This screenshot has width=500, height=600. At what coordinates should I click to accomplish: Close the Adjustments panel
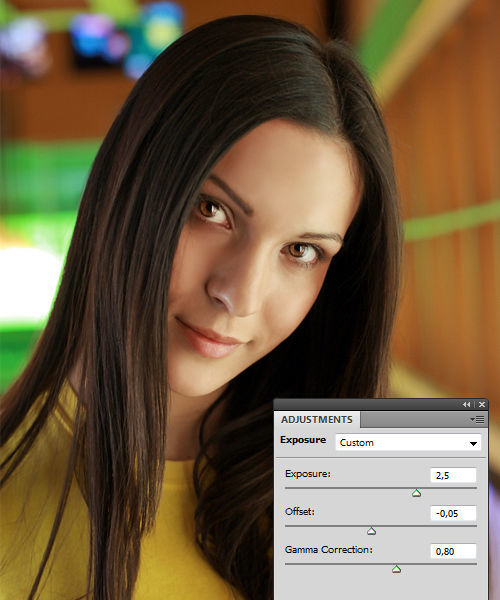tap(482, 404)
